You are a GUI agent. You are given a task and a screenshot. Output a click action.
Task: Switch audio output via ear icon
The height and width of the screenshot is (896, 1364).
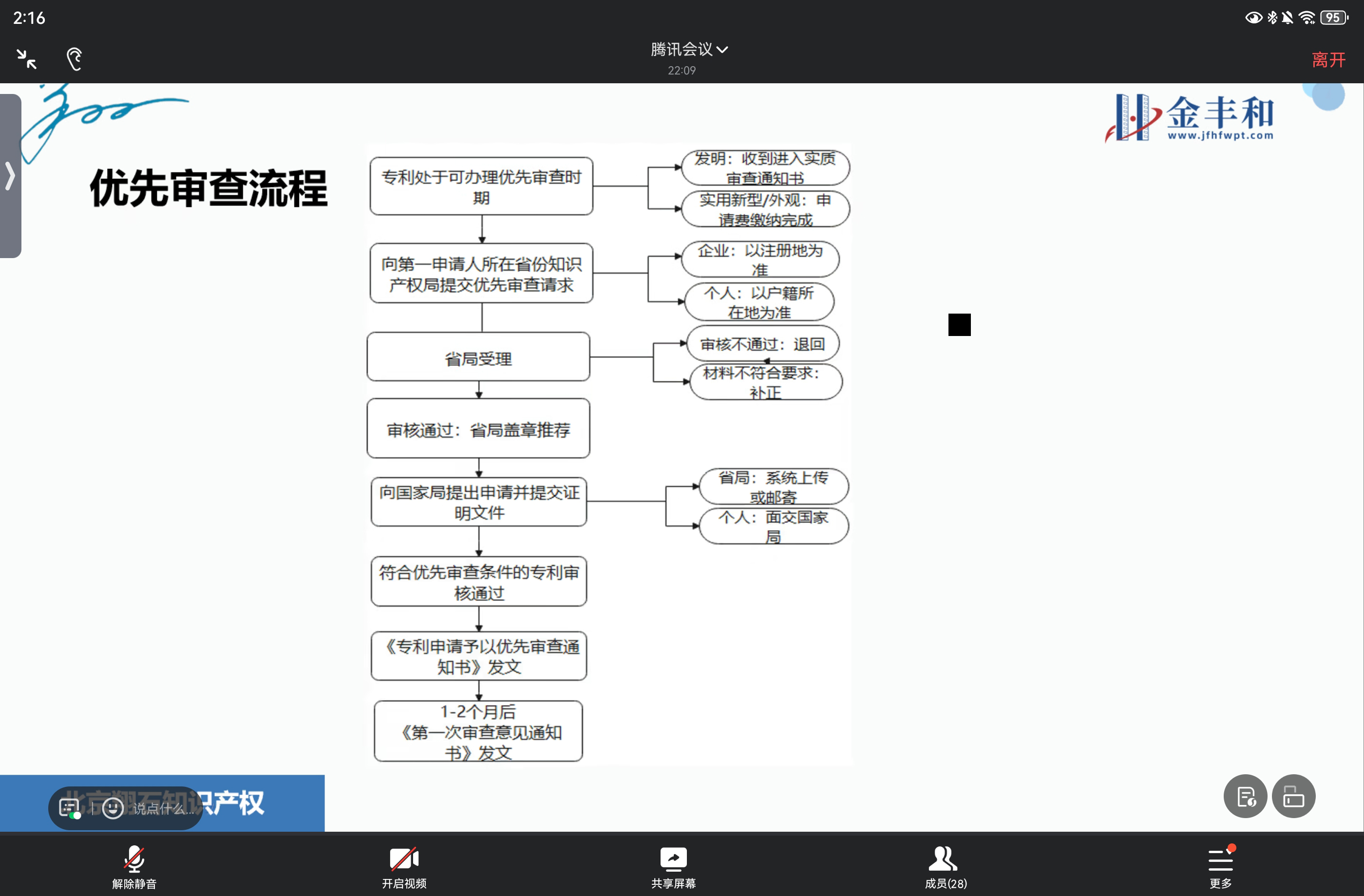pos(75,59)
